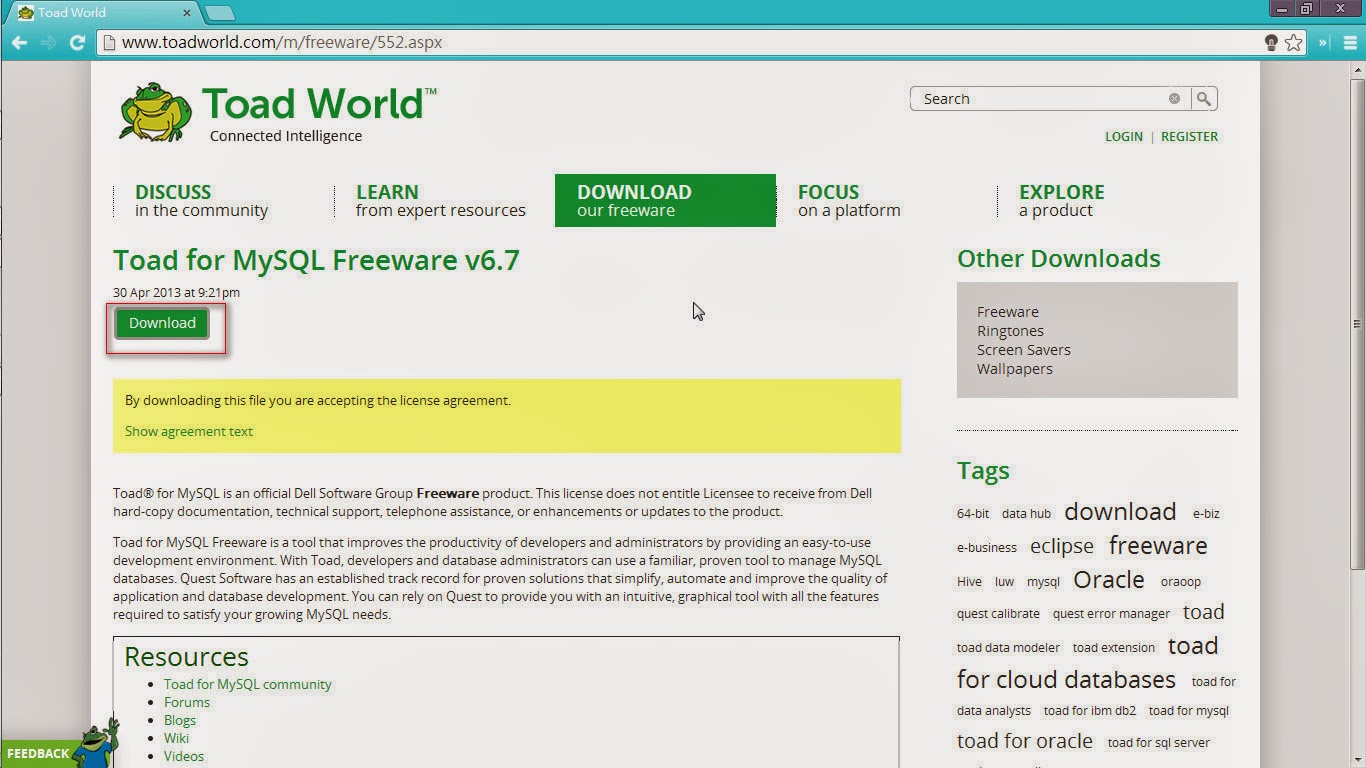This screenshot has width=1366, height=768.
Task: Click the lightbulb icon in the address bar
Action: coord(1271,43)
